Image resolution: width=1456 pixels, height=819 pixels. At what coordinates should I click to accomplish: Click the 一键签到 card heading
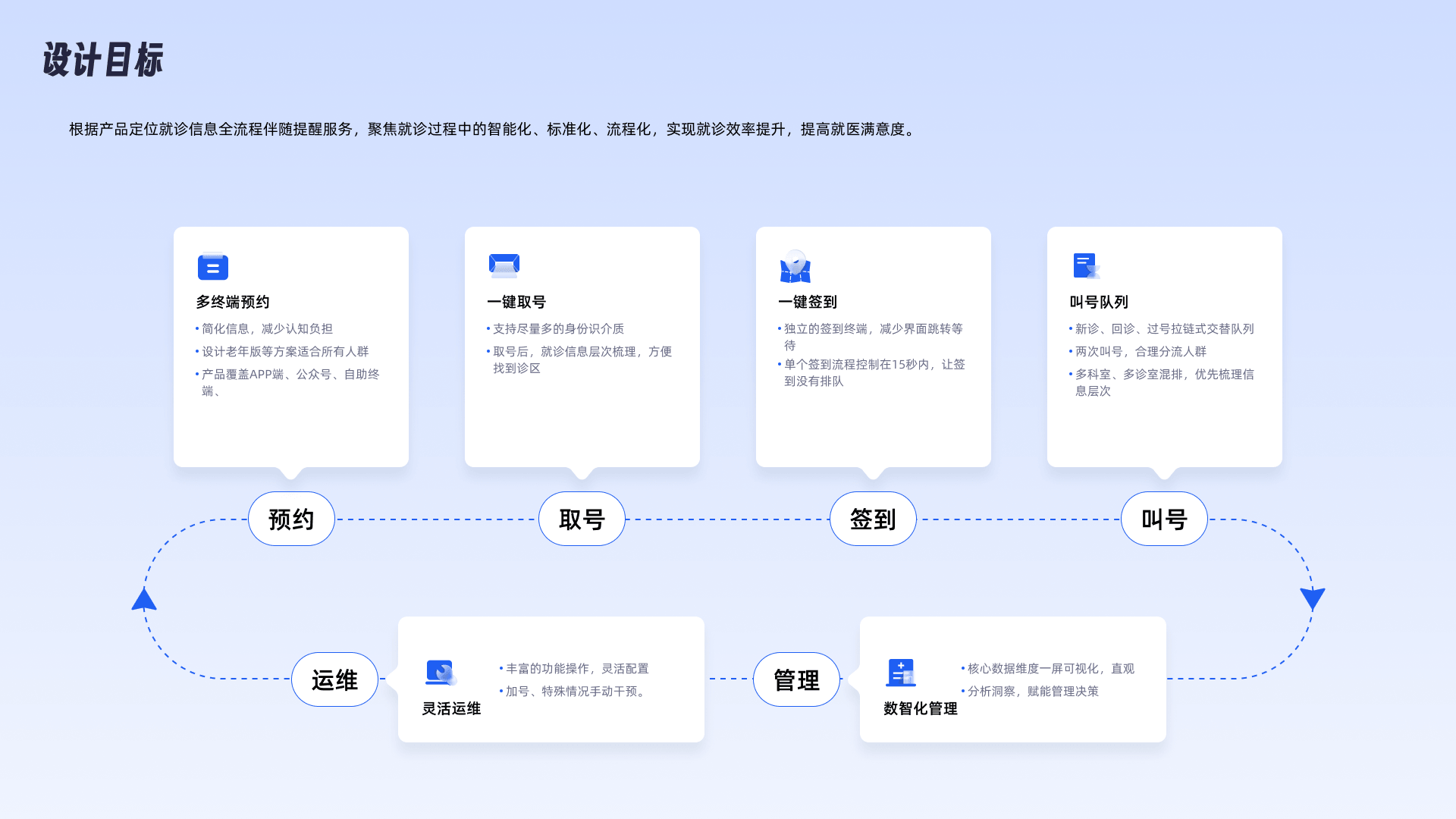[x=808, y=302]
